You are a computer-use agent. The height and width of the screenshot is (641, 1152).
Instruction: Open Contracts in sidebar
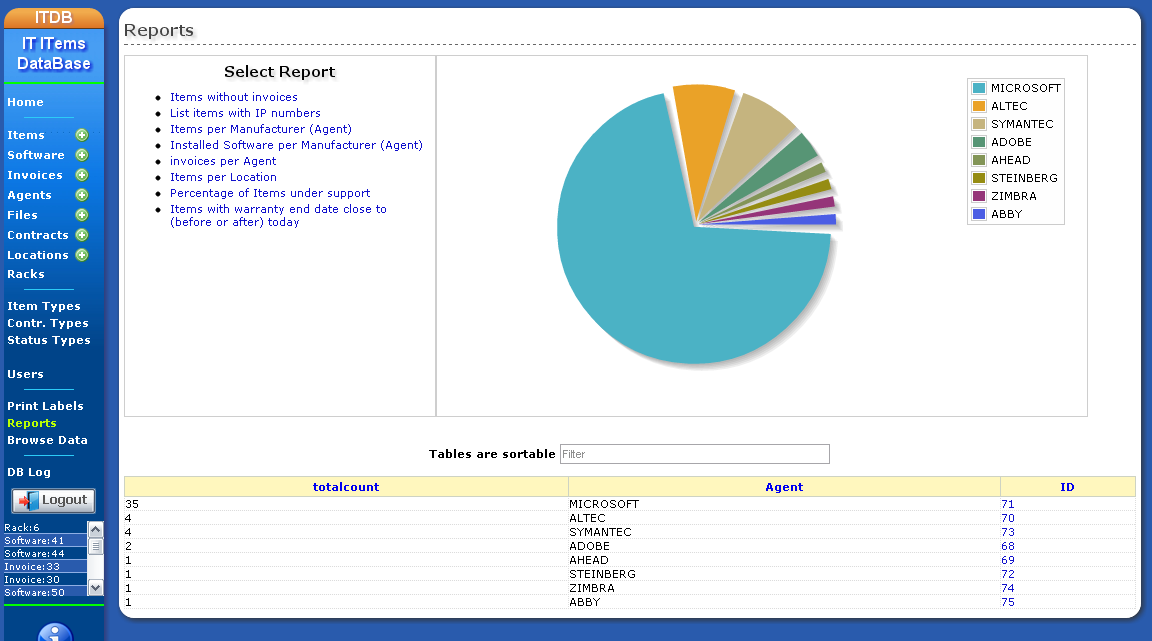[x=37, y=235]
